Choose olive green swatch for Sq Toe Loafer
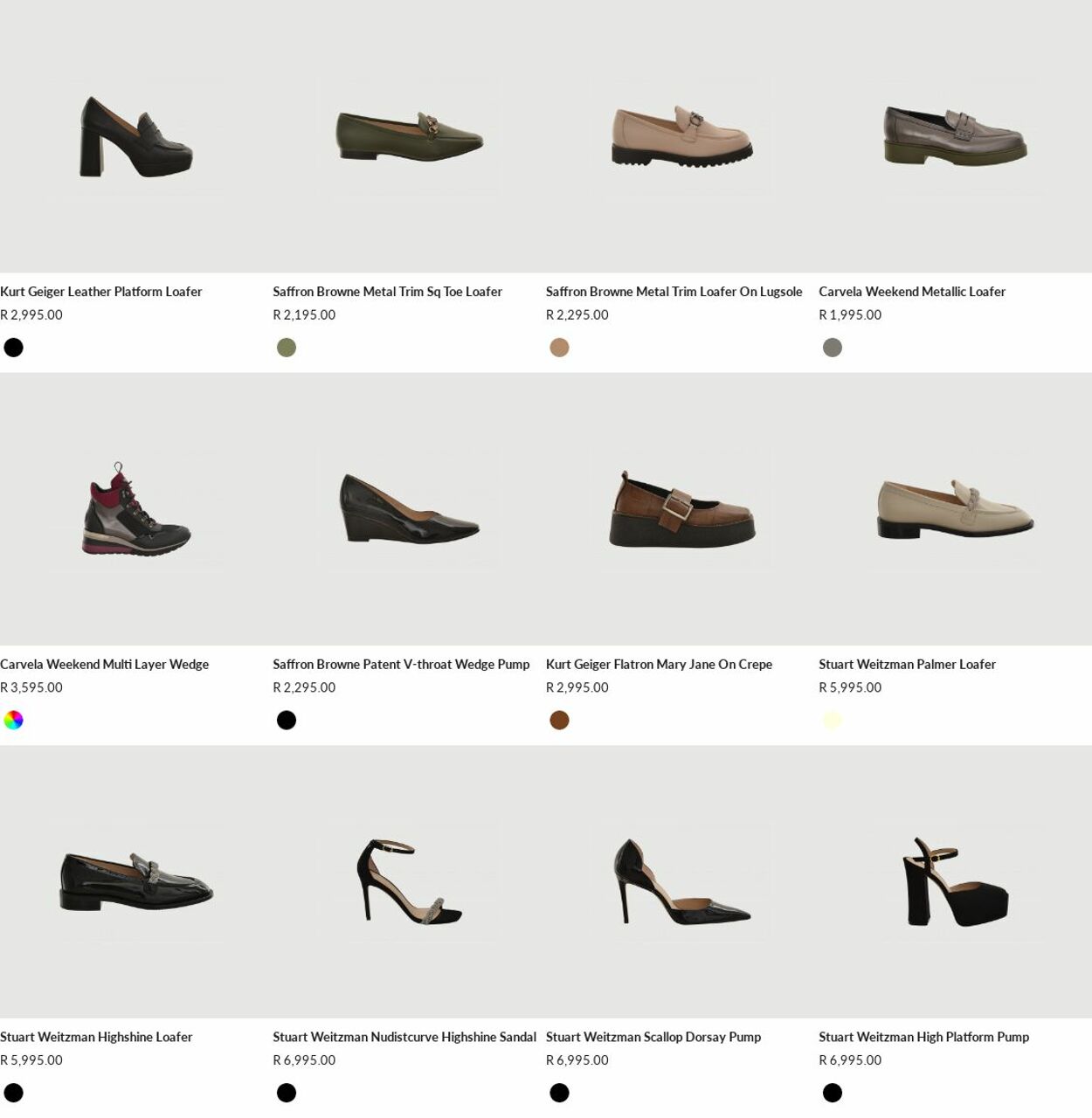The image size is (1092, 1118). [287, 348]
